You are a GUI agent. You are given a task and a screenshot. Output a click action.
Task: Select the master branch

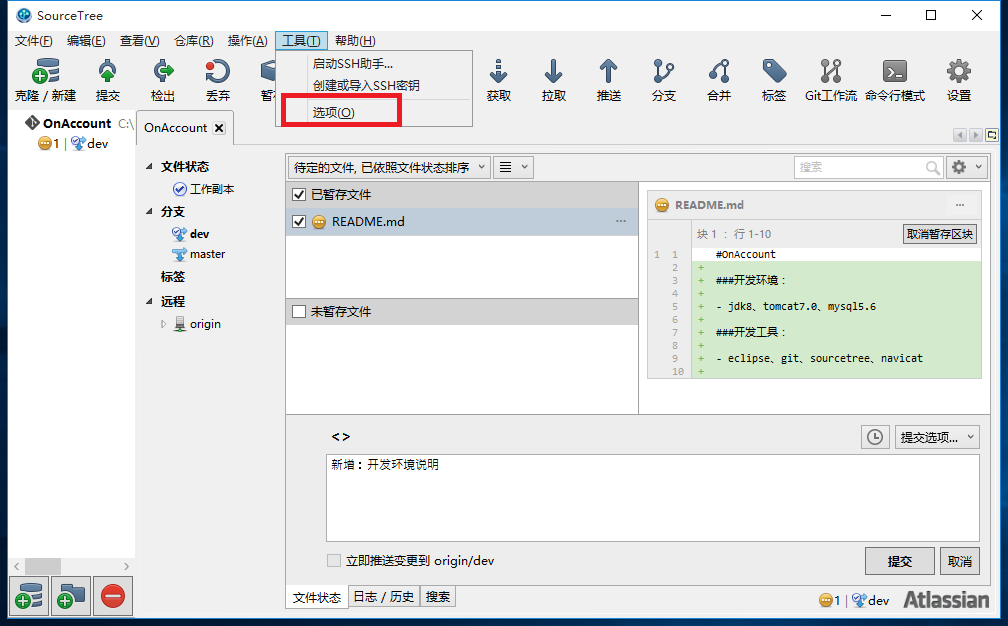pyautogui.click(x=207, y=254)
